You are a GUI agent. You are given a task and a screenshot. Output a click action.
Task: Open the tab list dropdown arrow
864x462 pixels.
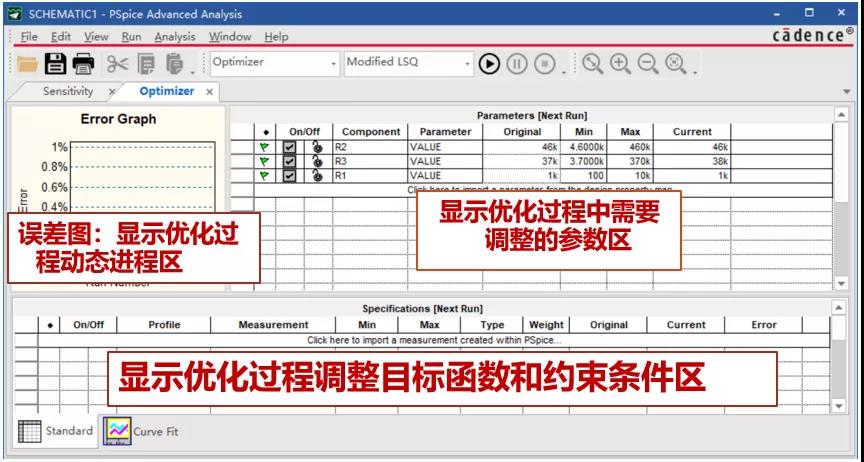tap(846, 92)
